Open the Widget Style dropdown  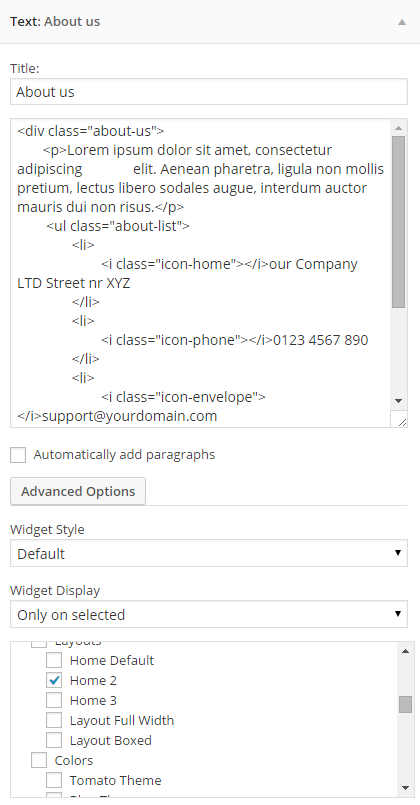tap(209, 553)
